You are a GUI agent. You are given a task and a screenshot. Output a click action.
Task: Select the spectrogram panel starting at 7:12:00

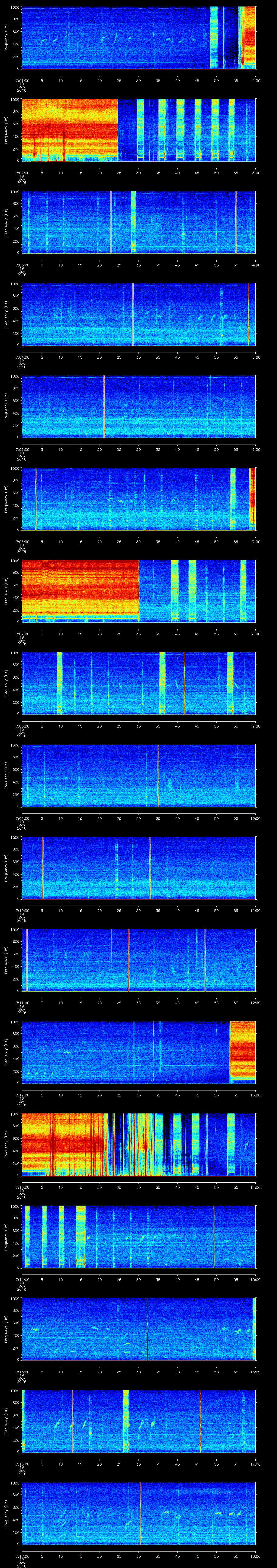pyautogui.click(x=139, y=1052)
